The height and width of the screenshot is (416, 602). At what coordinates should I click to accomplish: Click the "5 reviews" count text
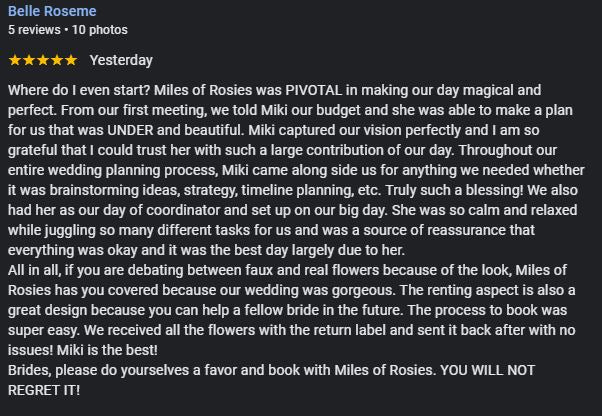[32, 30]
